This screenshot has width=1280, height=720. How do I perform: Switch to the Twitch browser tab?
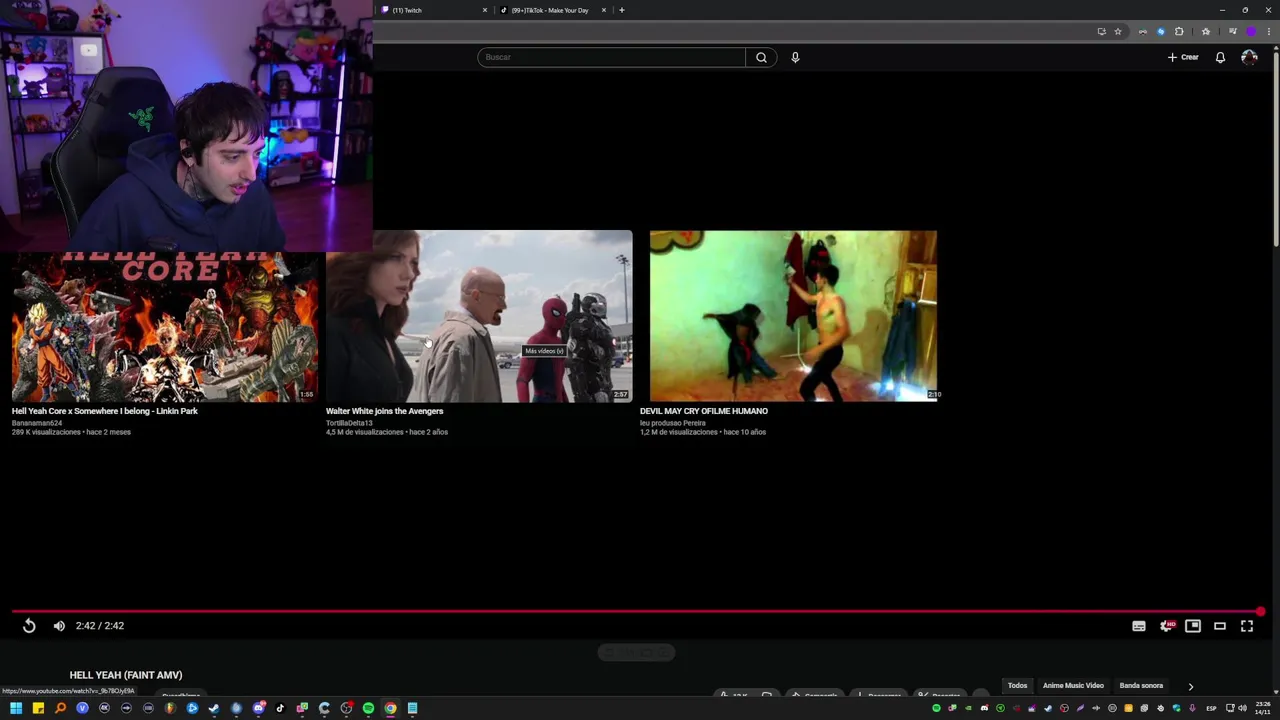coord(434,10)
